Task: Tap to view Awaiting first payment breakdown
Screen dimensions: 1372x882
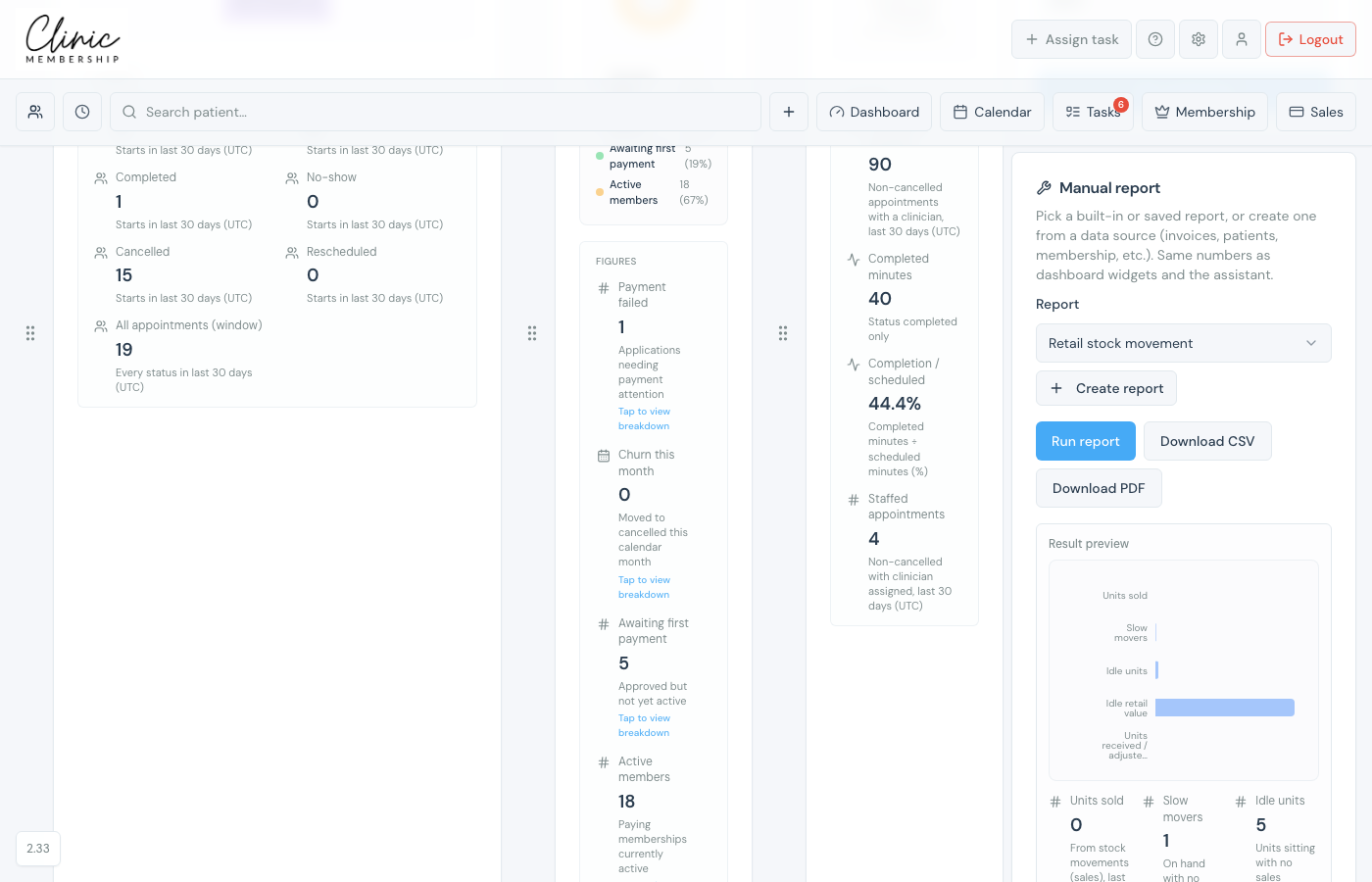Action: coord(644,725)
